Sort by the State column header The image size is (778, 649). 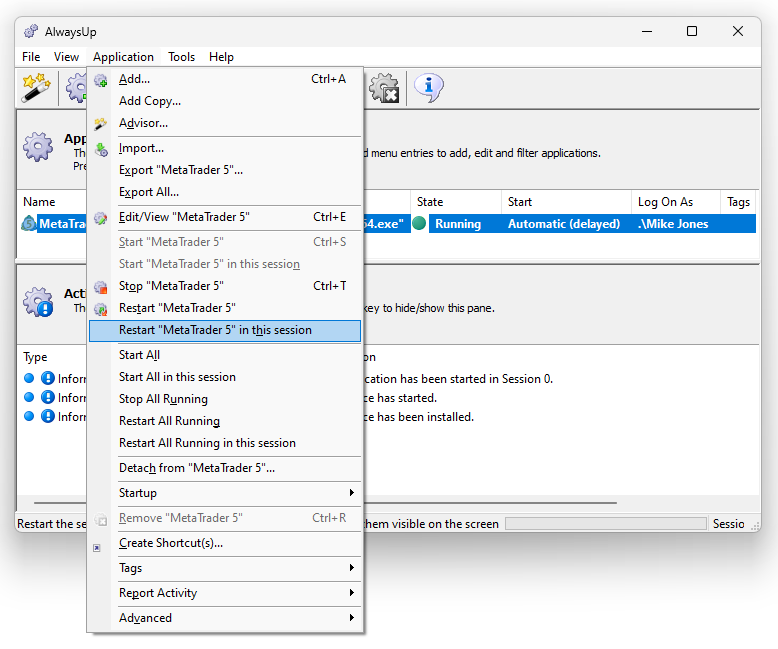(455, 202)
